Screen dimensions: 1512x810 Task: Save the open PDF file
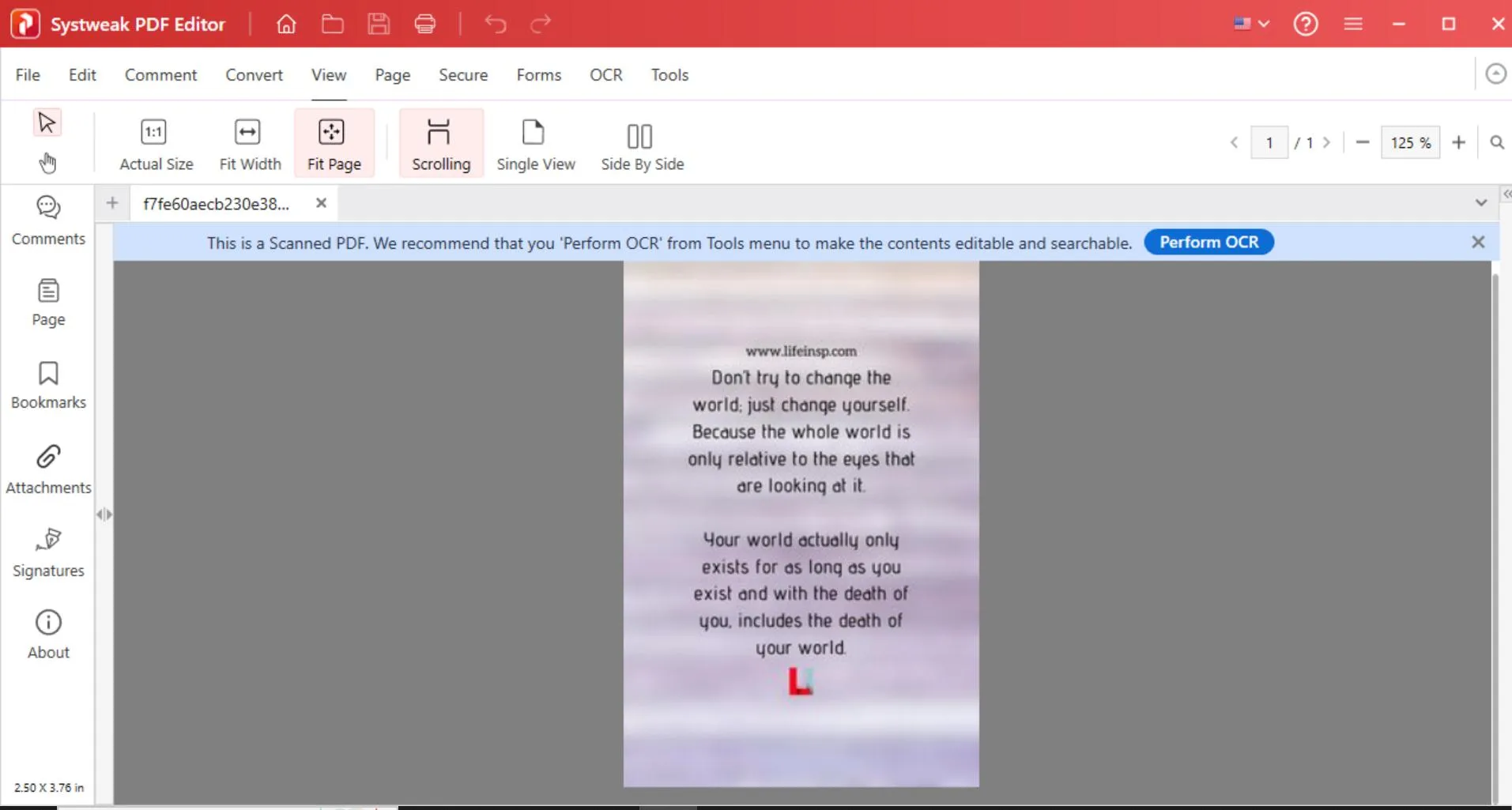pos(379,24)
